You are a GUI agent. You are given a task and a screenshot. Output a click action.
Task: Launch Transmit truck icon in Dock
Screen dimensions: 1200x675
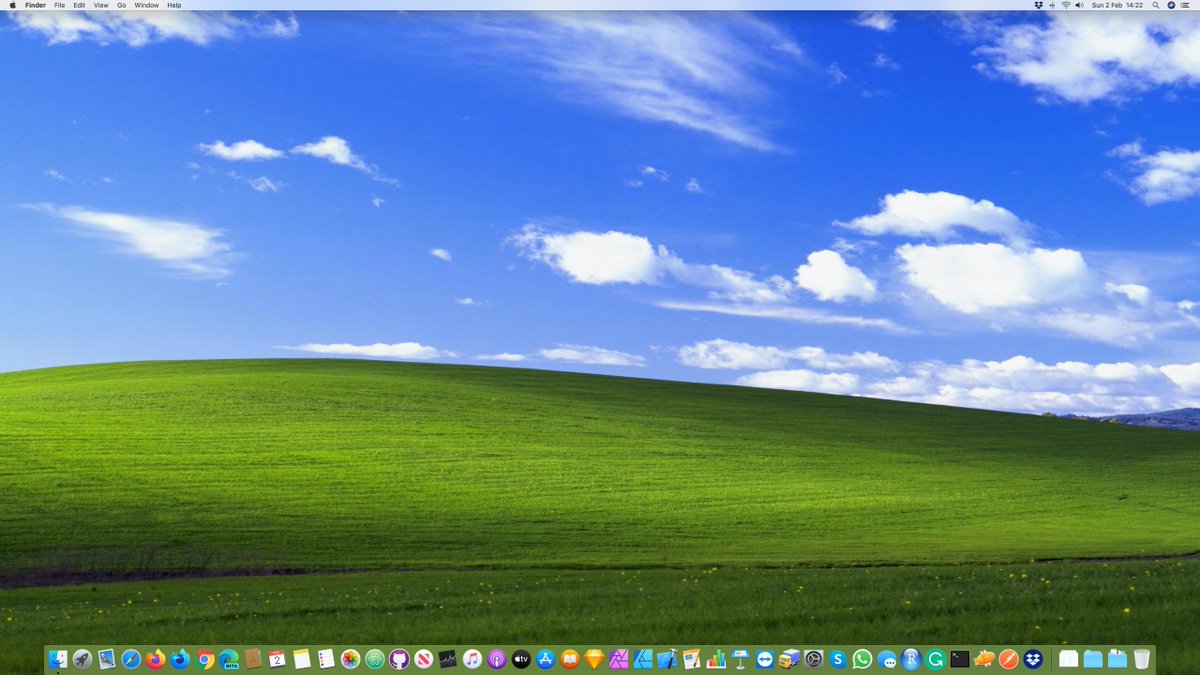pyautogui.click(x=789, y=659)
